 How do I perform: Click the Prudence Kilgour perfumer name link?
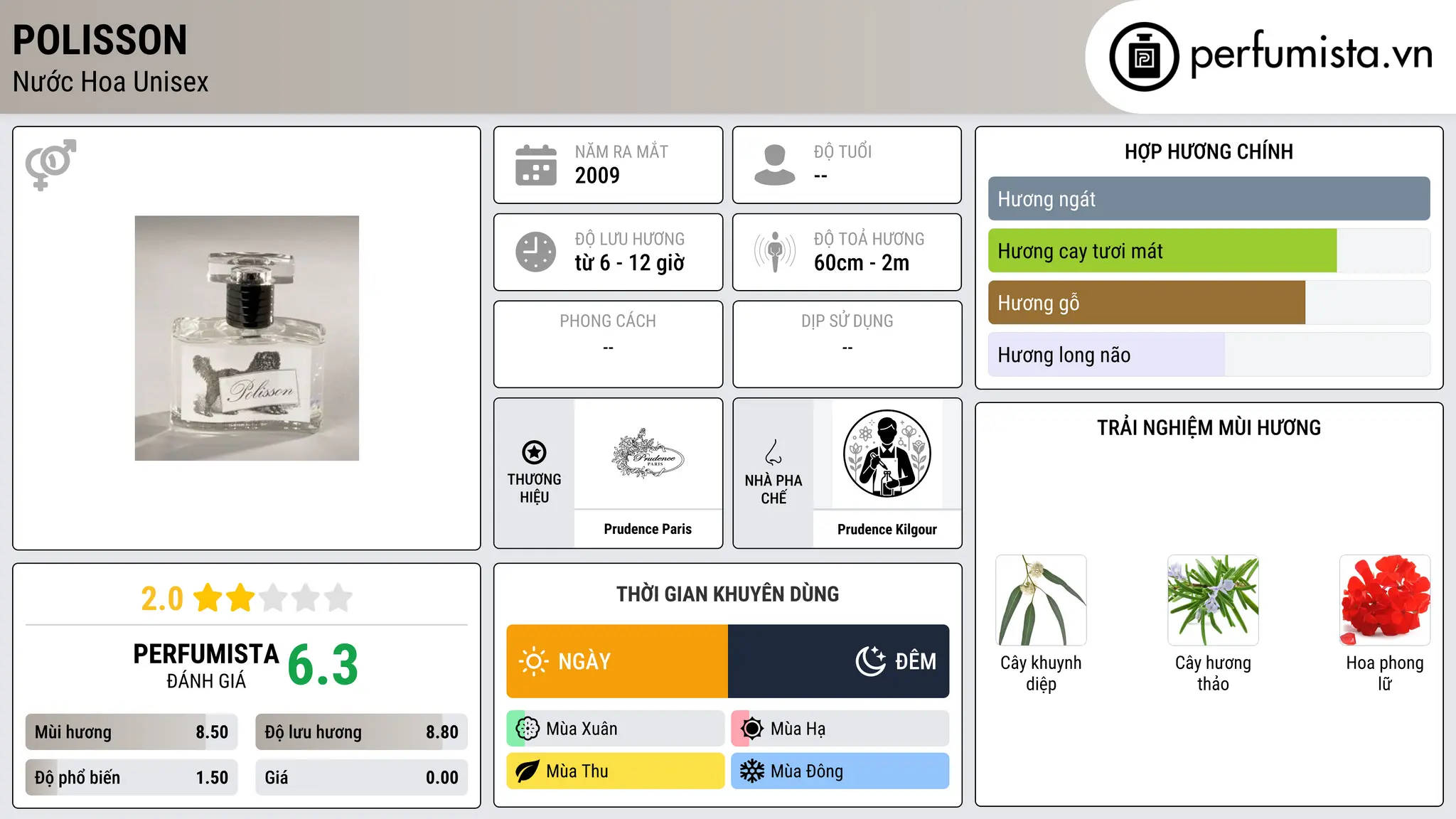click(x=887, y=530)
